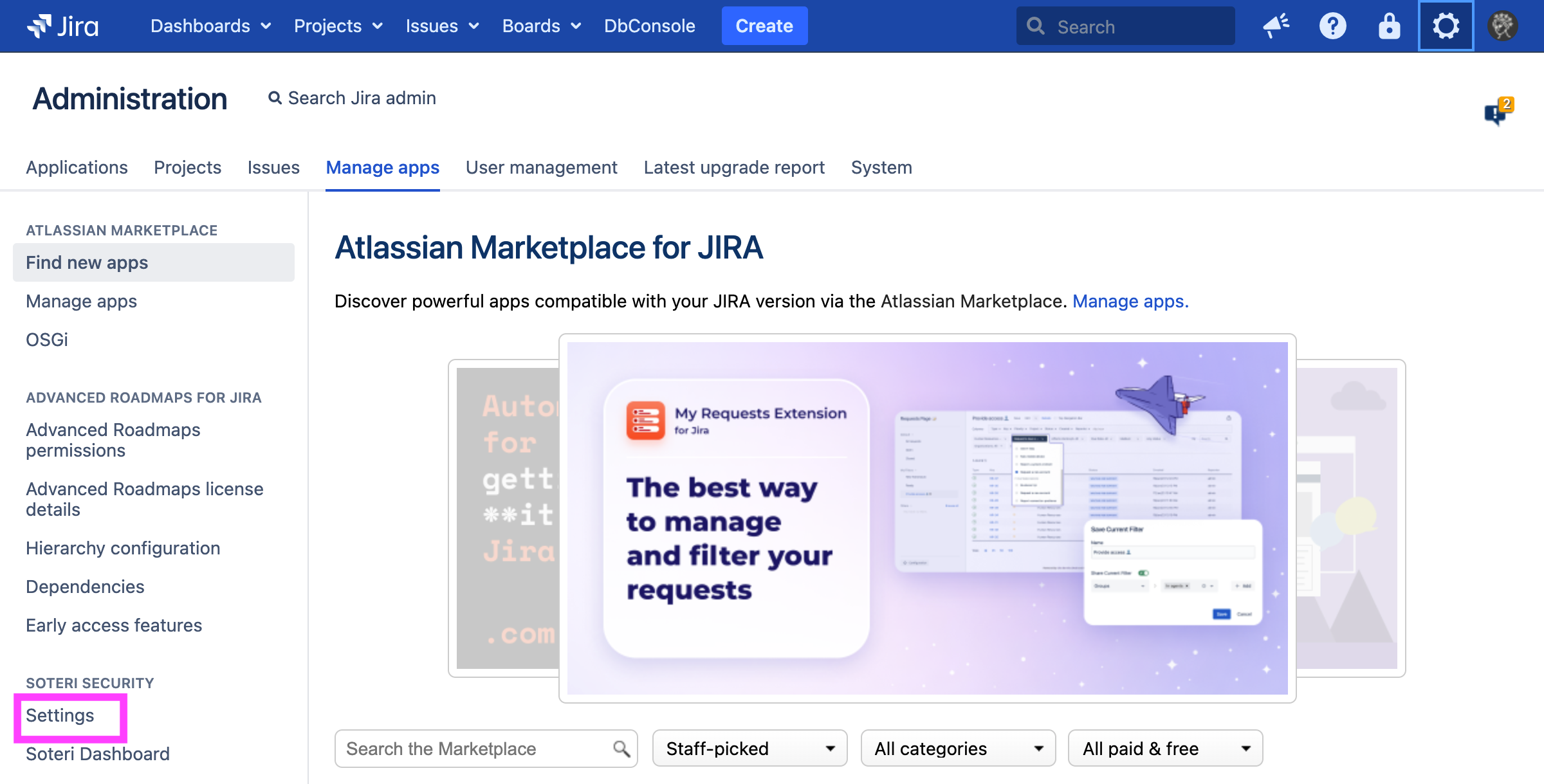Click the lock icon in header

pos(1389,26)
